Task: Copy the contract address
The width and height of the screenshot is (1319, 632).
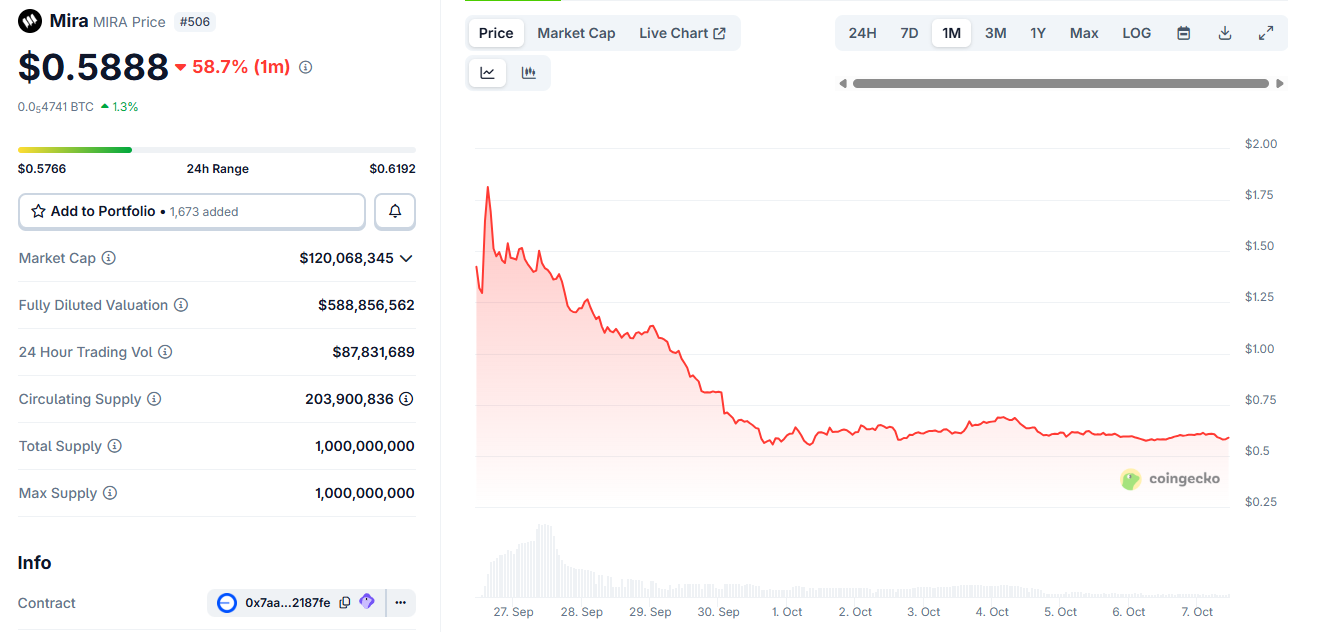Action: point(345,603)
